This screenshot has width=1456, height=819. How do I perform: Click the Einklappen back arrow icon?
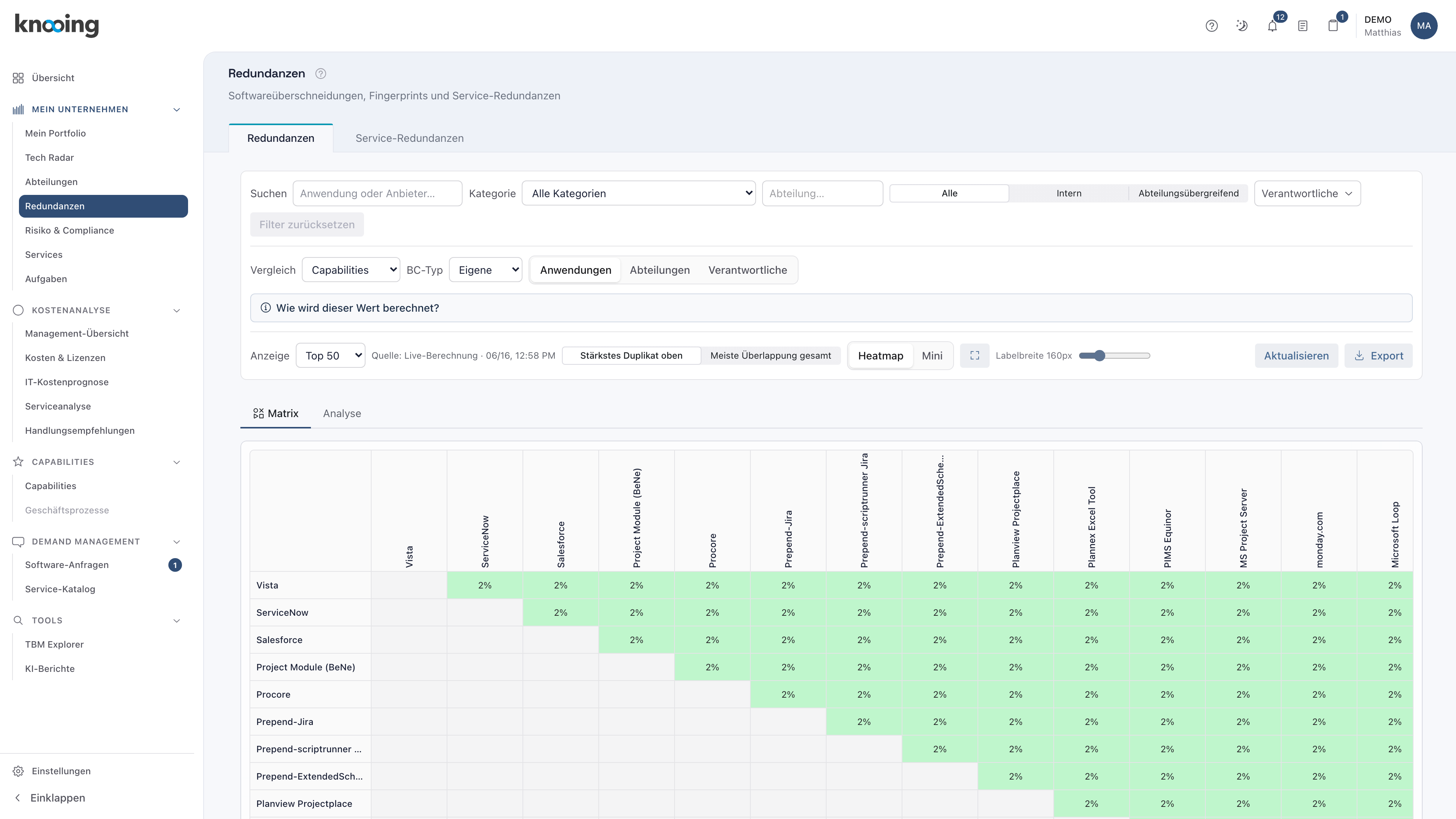pos(17,797)
